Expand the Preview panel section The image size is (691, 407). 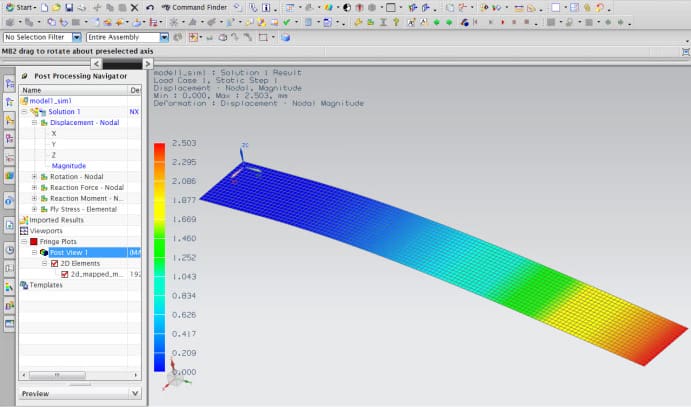134,394
